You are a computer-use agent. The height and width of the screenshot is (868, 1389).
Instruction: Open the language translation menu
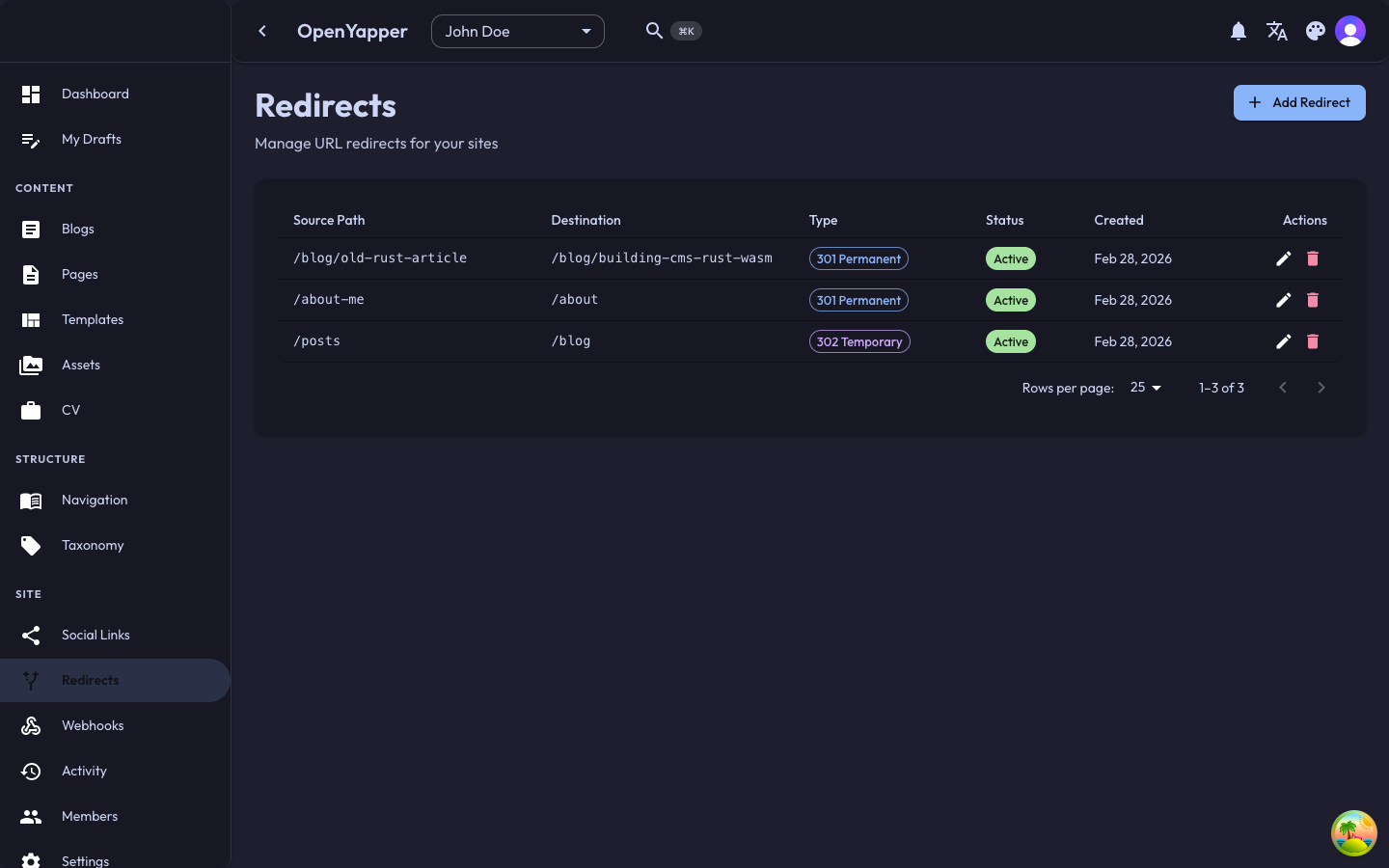click(x=1277, y=31)
